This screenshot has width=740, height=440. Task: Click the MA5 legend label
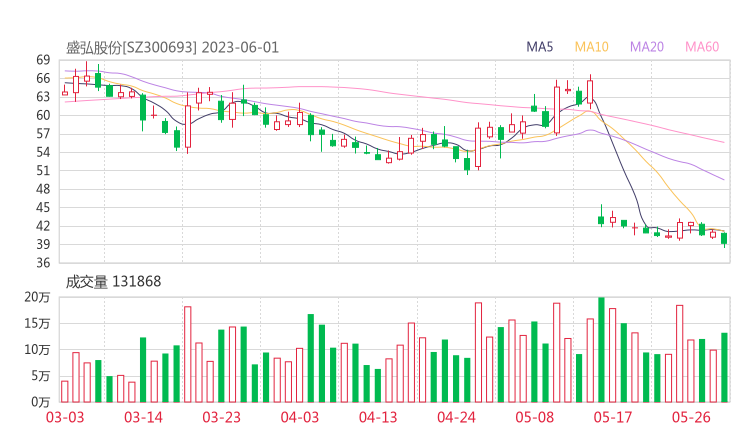539,47
